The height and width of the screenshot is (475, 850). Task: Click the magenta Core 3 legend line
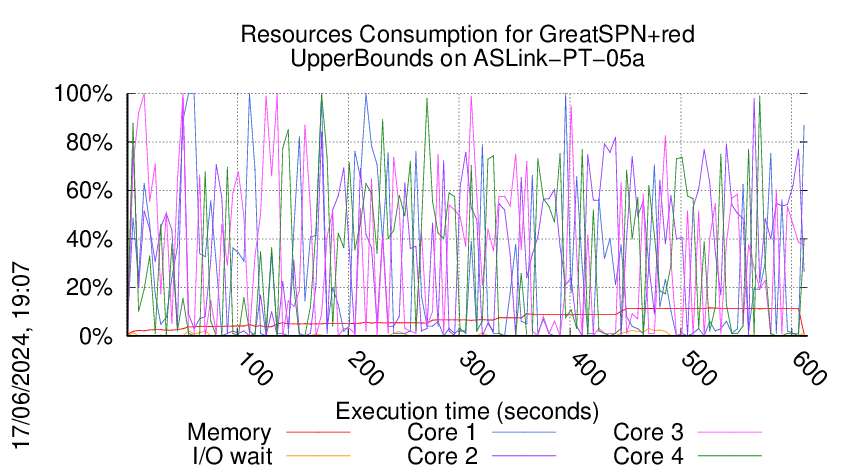(x=730, y=433)
